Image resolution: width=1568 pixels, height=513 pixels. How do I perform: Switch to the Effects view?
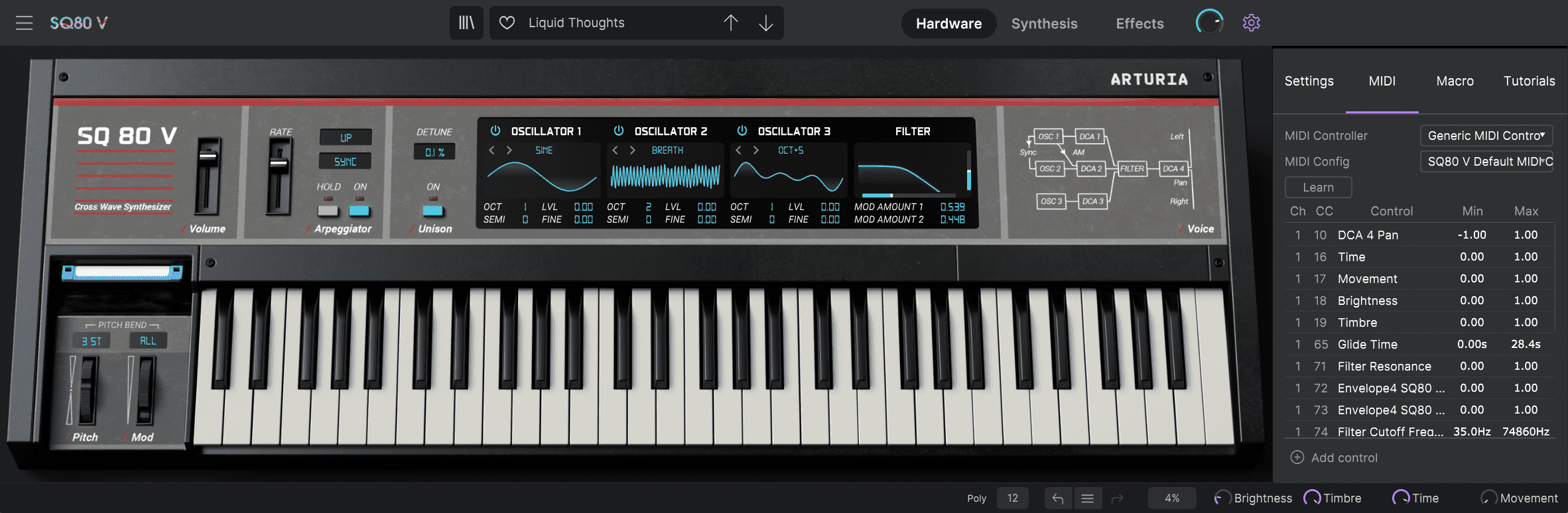[1140, 23]
